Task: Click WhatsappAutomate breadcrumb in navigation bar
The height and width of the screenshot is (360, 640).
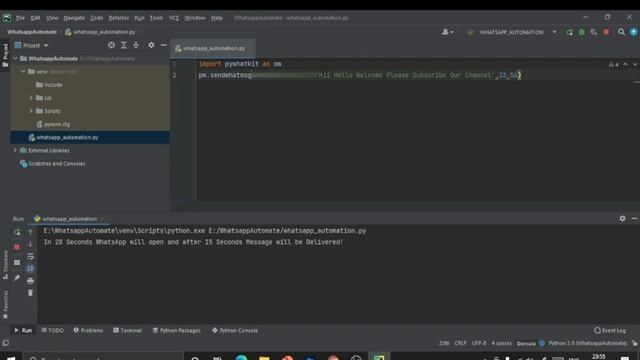Action: [32, 32]
